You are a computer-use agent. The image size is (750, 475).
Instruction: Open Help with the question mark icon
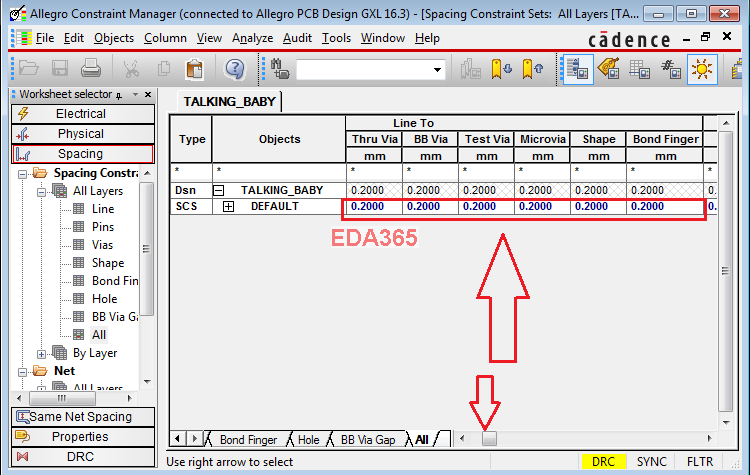click(x=235, y=69)
